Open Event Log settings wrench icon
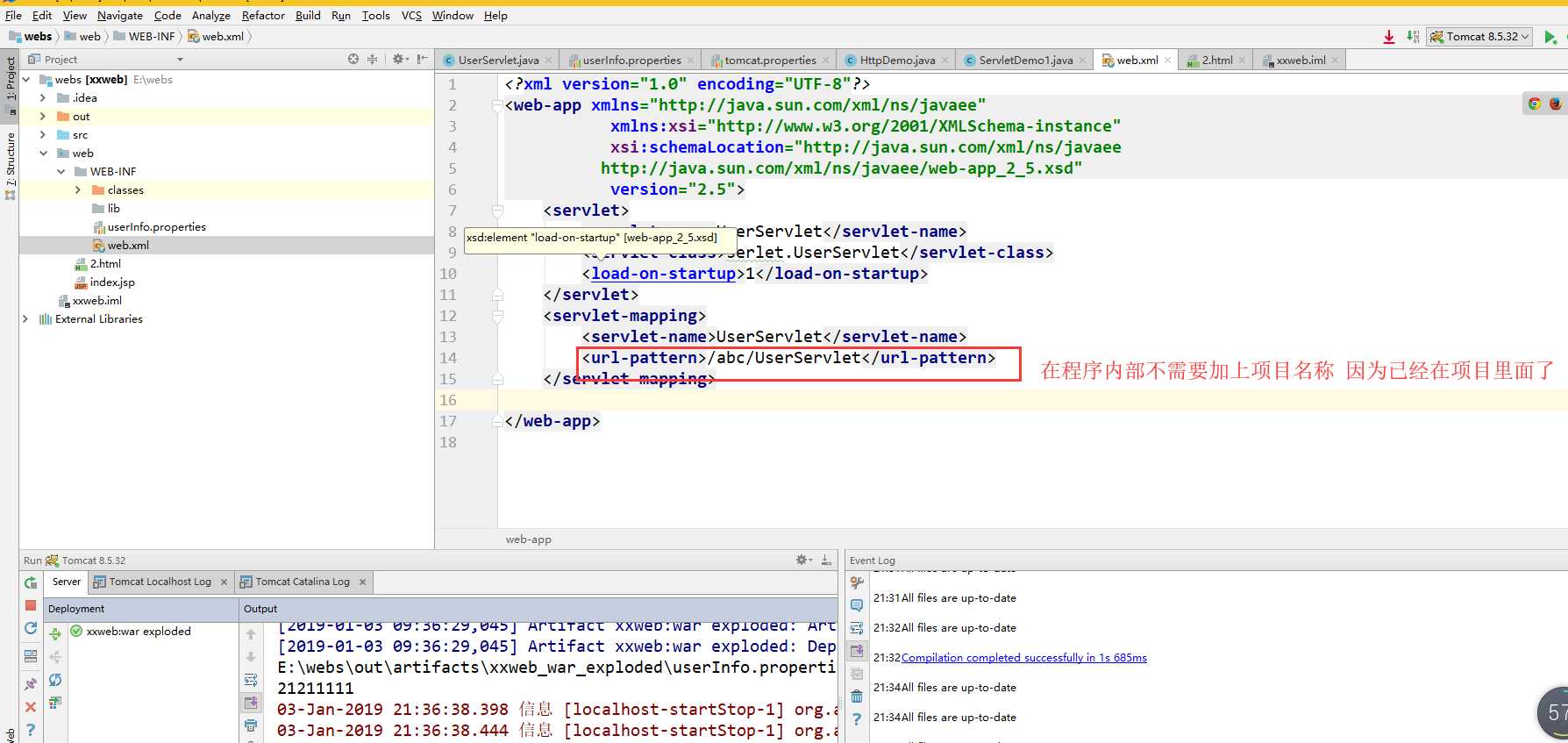 pyautogui.click(x=857, y=582)
